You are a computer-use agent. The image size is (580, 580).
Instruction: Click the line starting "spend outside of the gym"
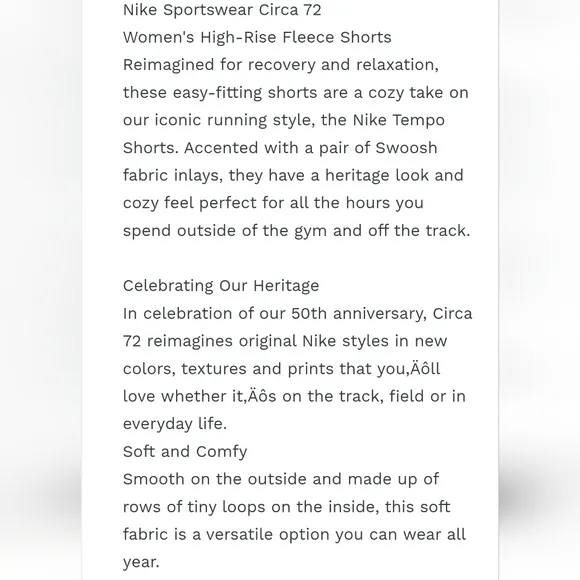[x=296, y=231]
